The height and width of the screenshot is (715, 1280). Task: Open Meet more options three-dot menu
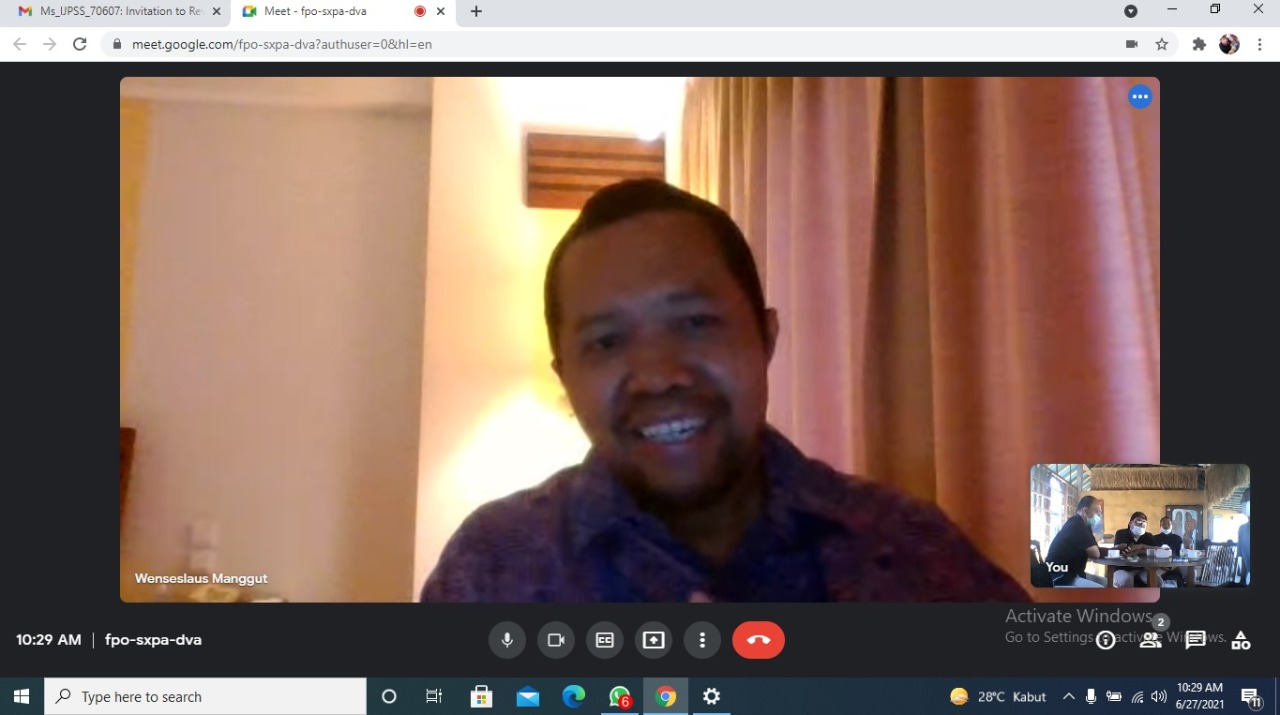702,640
